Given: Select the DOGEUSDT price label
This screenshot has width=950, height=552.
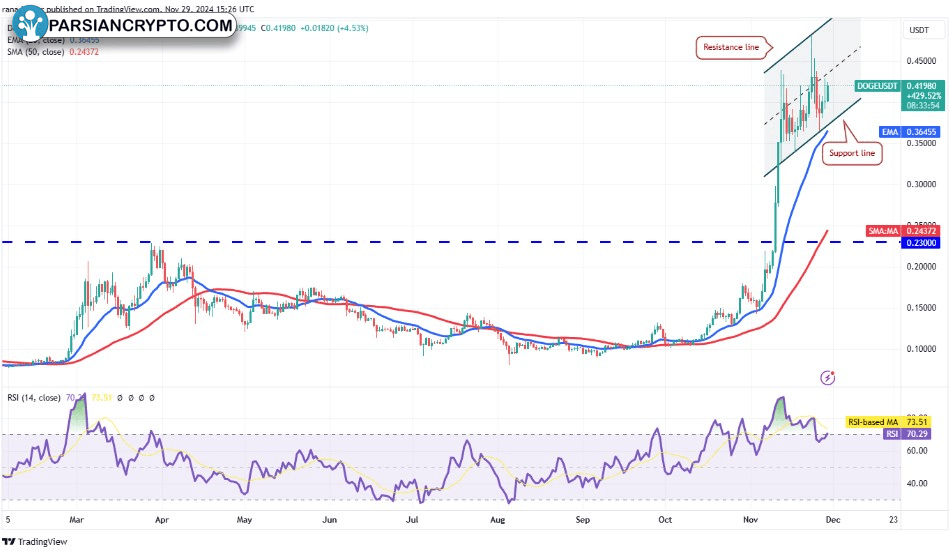Looking at the screenshot, I should coord(877,86).
